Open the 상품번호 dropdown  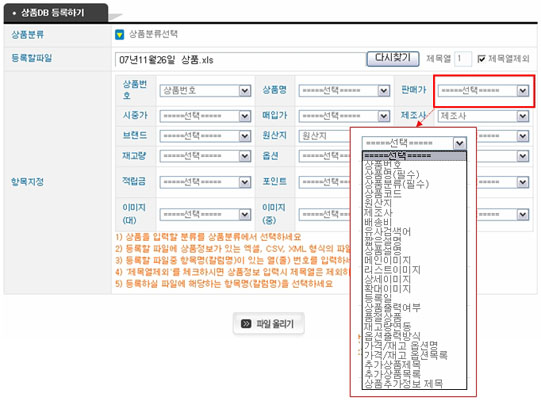[205, 91]
